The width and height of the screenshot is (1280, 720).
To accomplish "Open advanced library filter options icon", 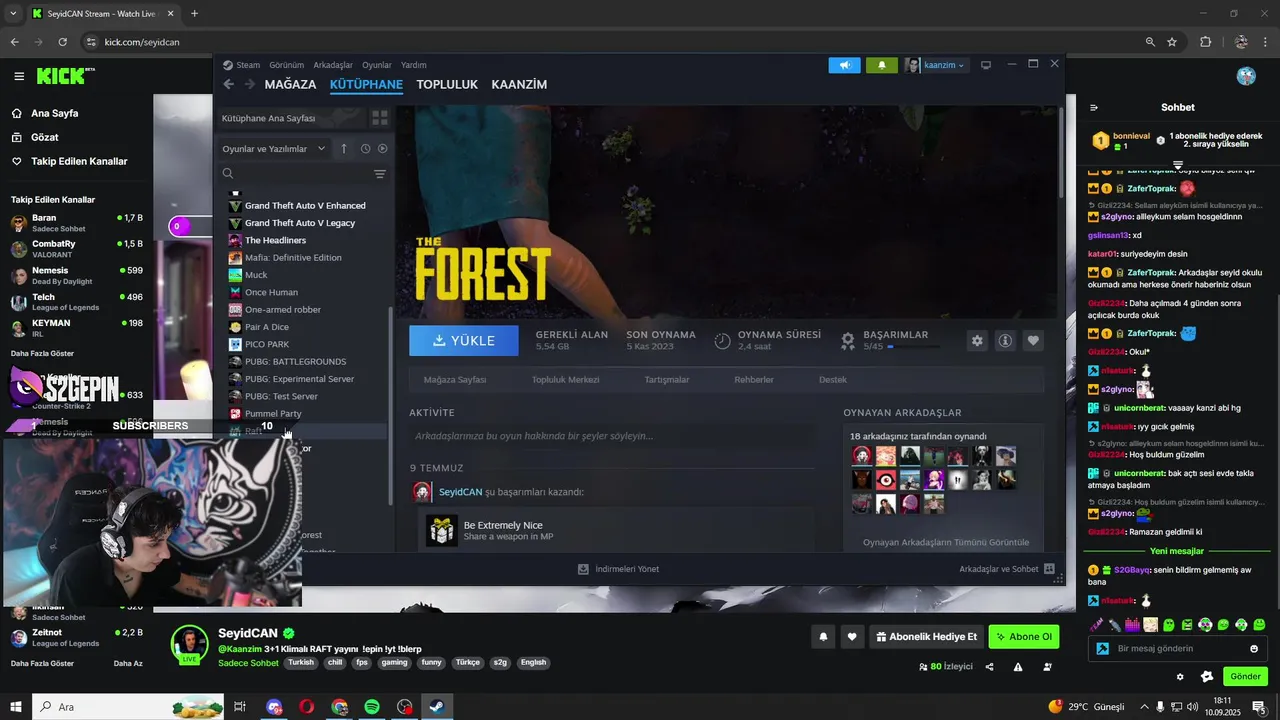I will tap(380, 174).
